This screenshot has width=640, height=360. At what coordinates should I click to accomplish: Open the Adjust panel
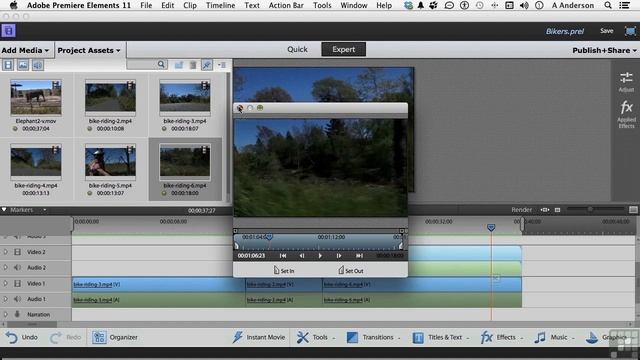point(626,82)
